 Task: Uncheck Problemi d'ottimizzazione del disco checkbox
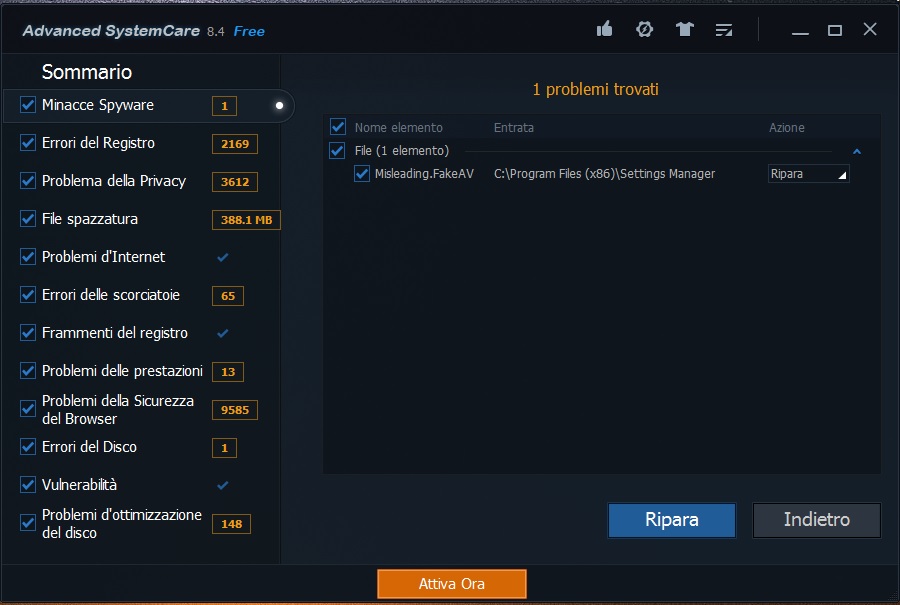[28, 522]
